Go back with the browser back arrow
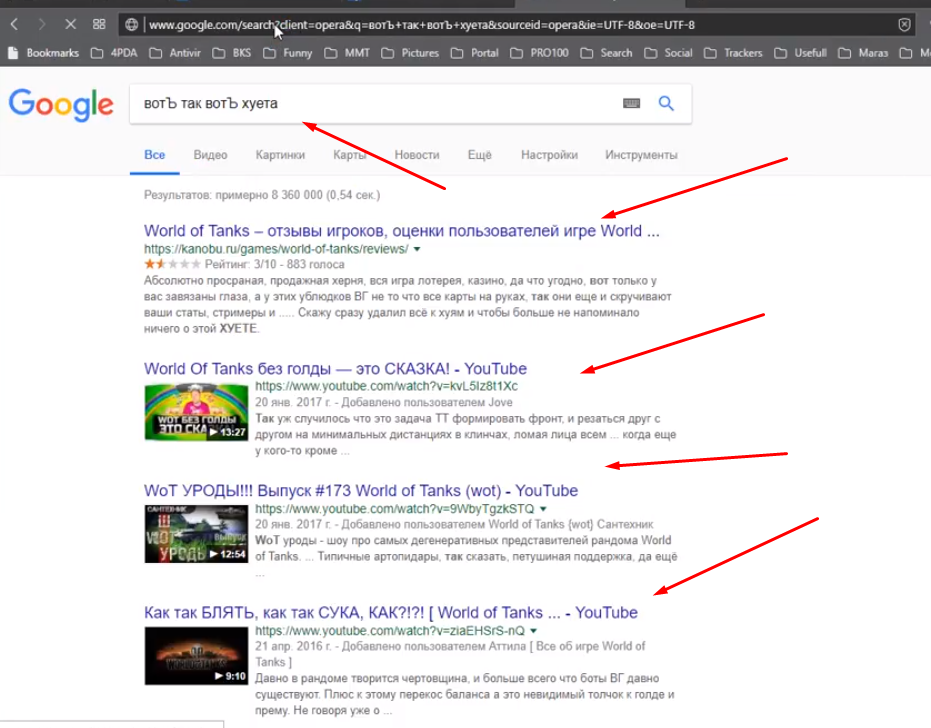The width and height of the screenshot is (931, 728). coord(14,24)
